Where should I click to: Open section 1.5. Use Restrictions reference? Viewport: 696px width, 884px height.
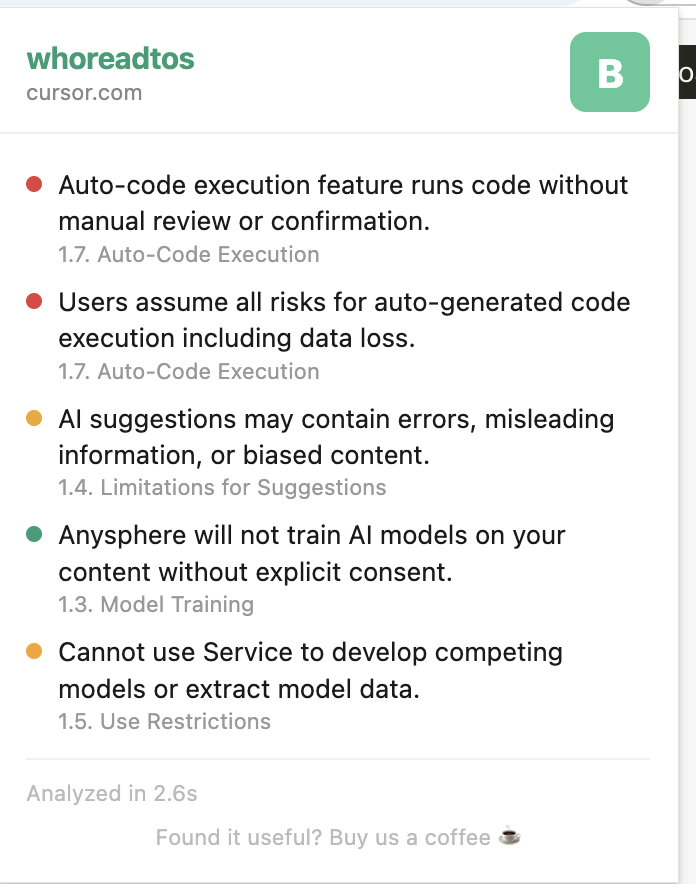(165, 722)
